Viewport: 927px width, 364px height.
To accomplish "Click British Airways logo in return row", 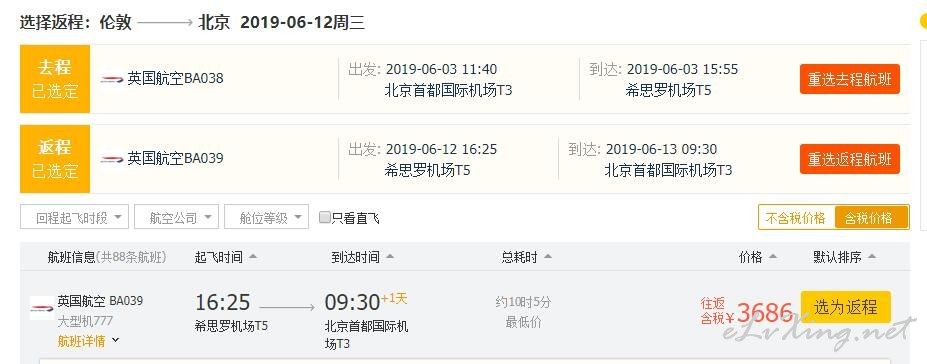I will 112,159.
